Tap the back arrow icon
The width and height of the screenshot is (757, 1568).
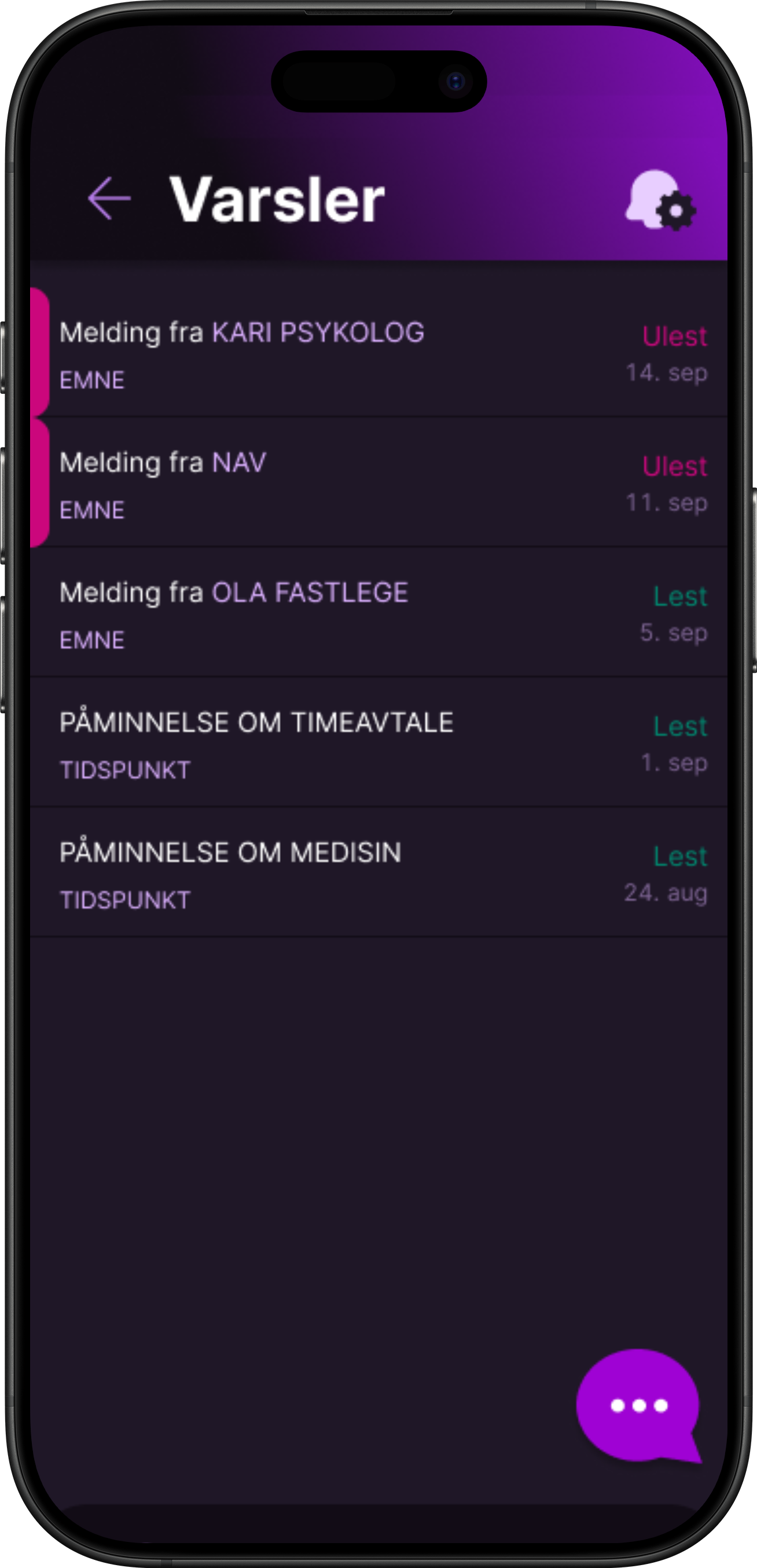coord(109,198)
